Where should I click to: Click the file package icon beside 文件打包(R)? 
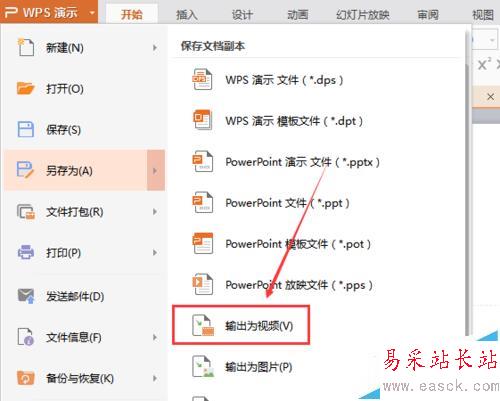point(26,212)
